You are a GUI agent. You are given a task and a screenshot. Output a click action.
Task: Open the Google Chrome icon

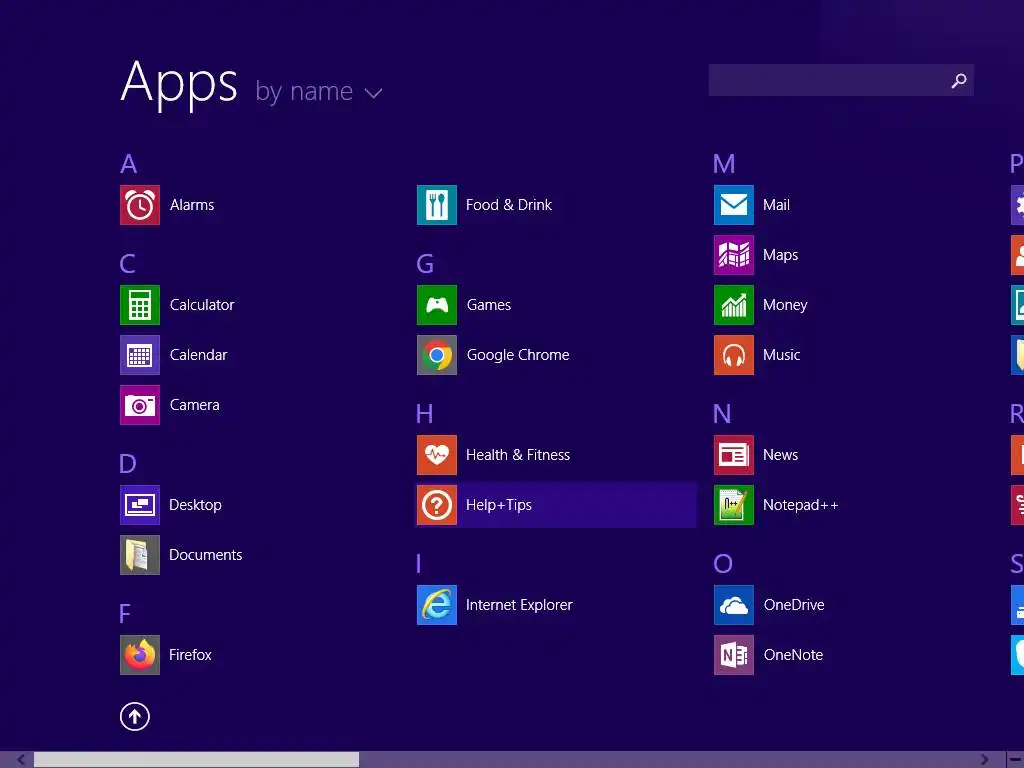coord(437,355)
